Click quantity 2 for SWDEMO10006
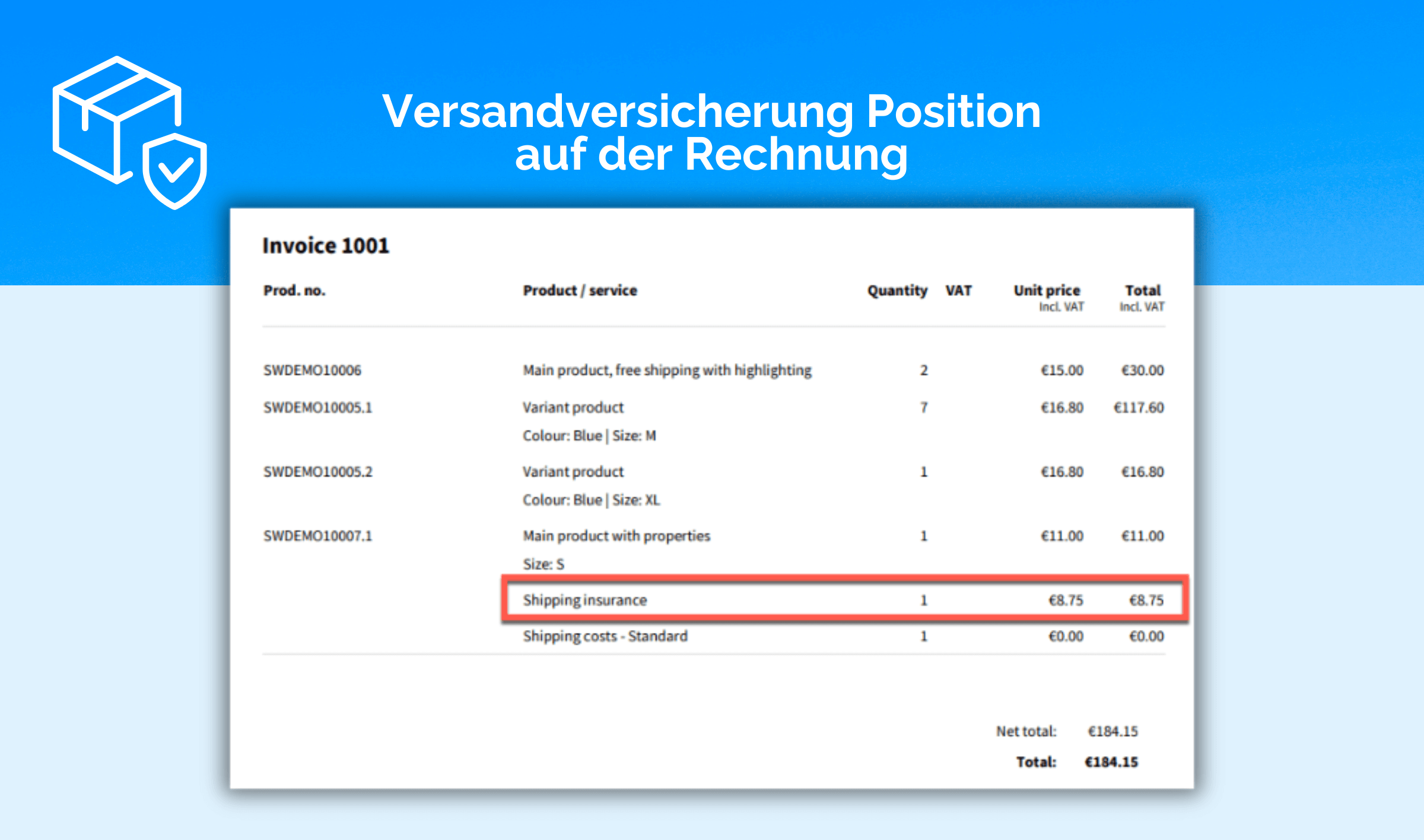 (x=924, y=370)
